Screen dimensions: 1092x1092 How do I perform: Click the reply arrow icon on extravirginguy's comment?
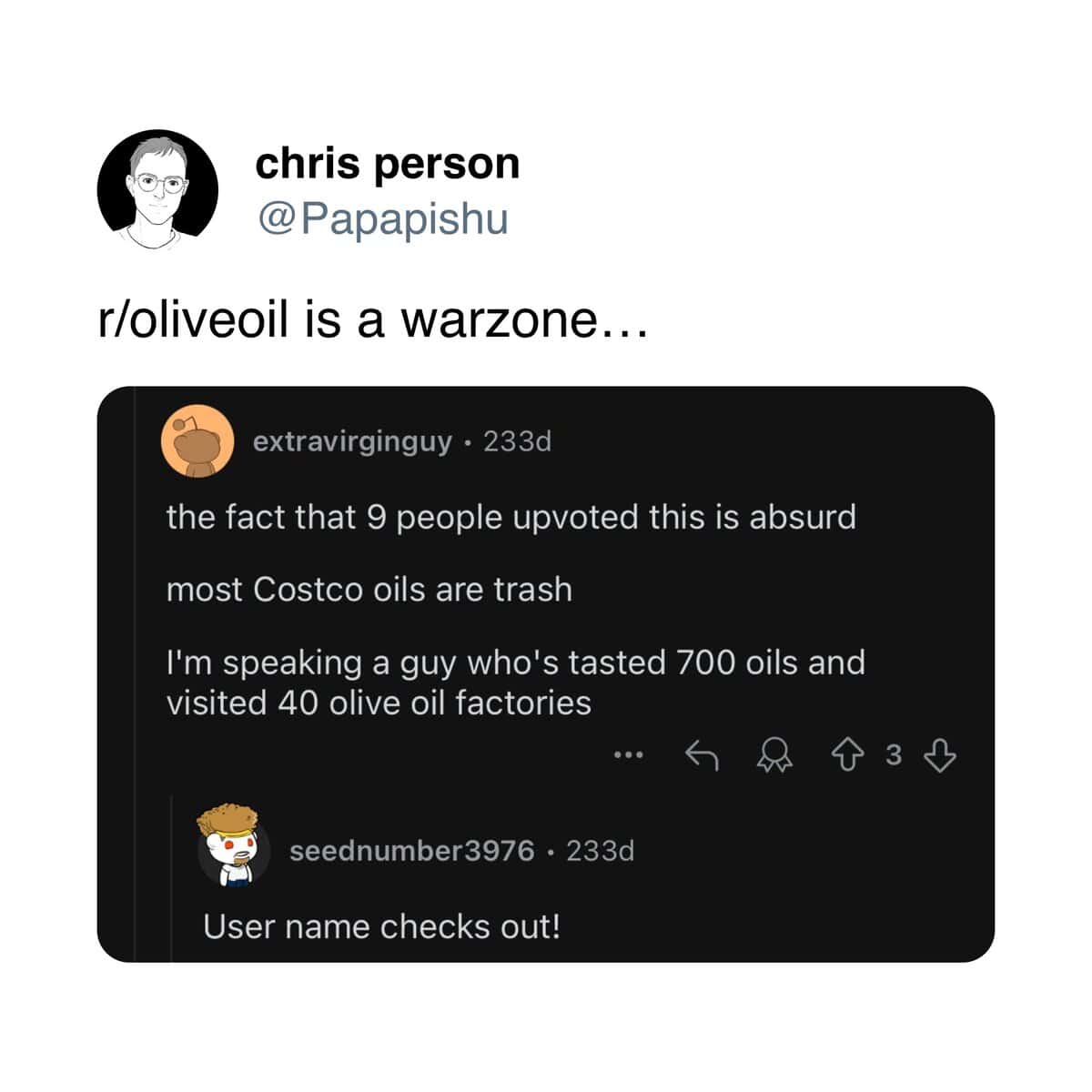point(702,754)
